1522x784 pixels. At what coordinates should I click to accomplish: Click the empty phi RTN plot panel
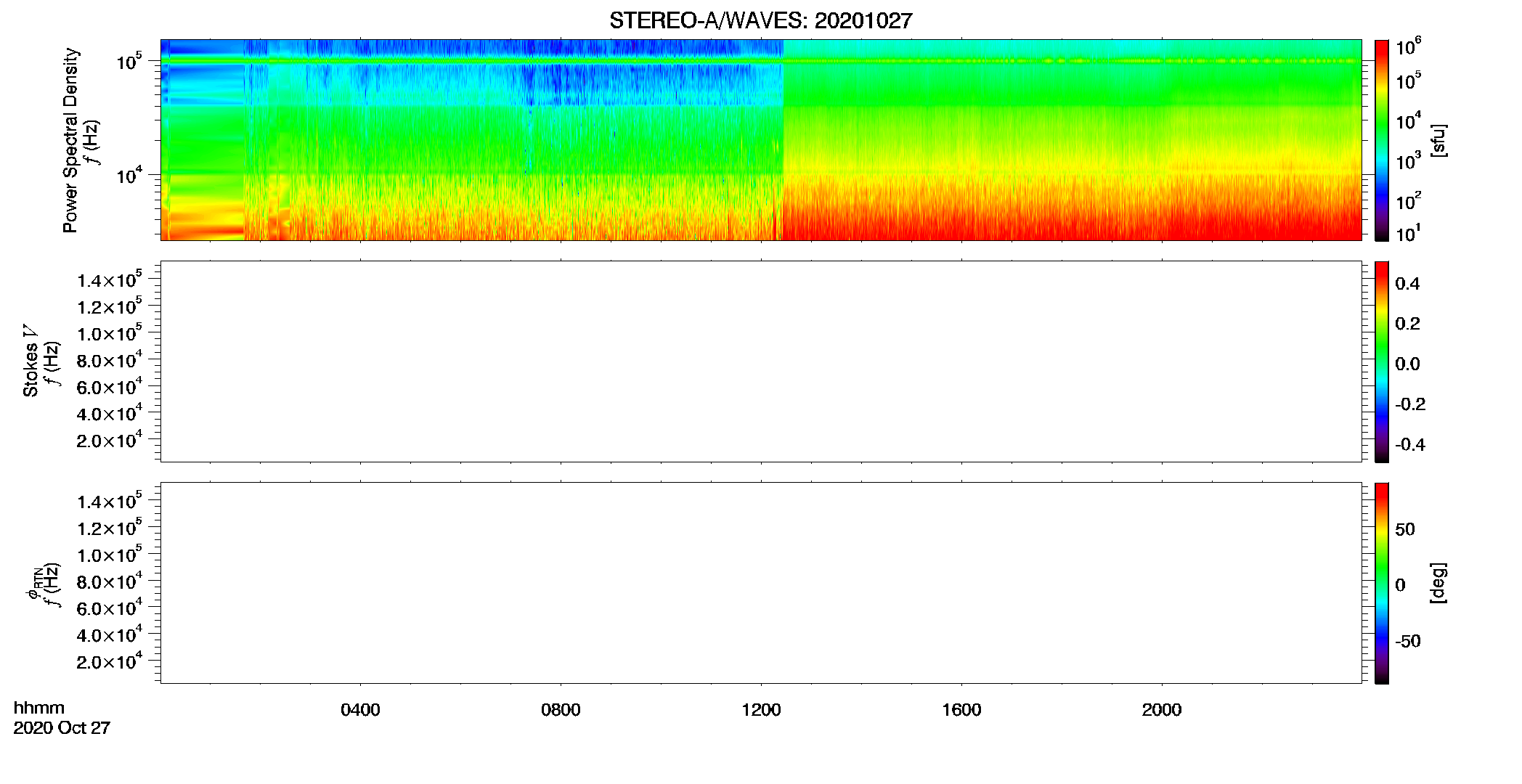761,583
